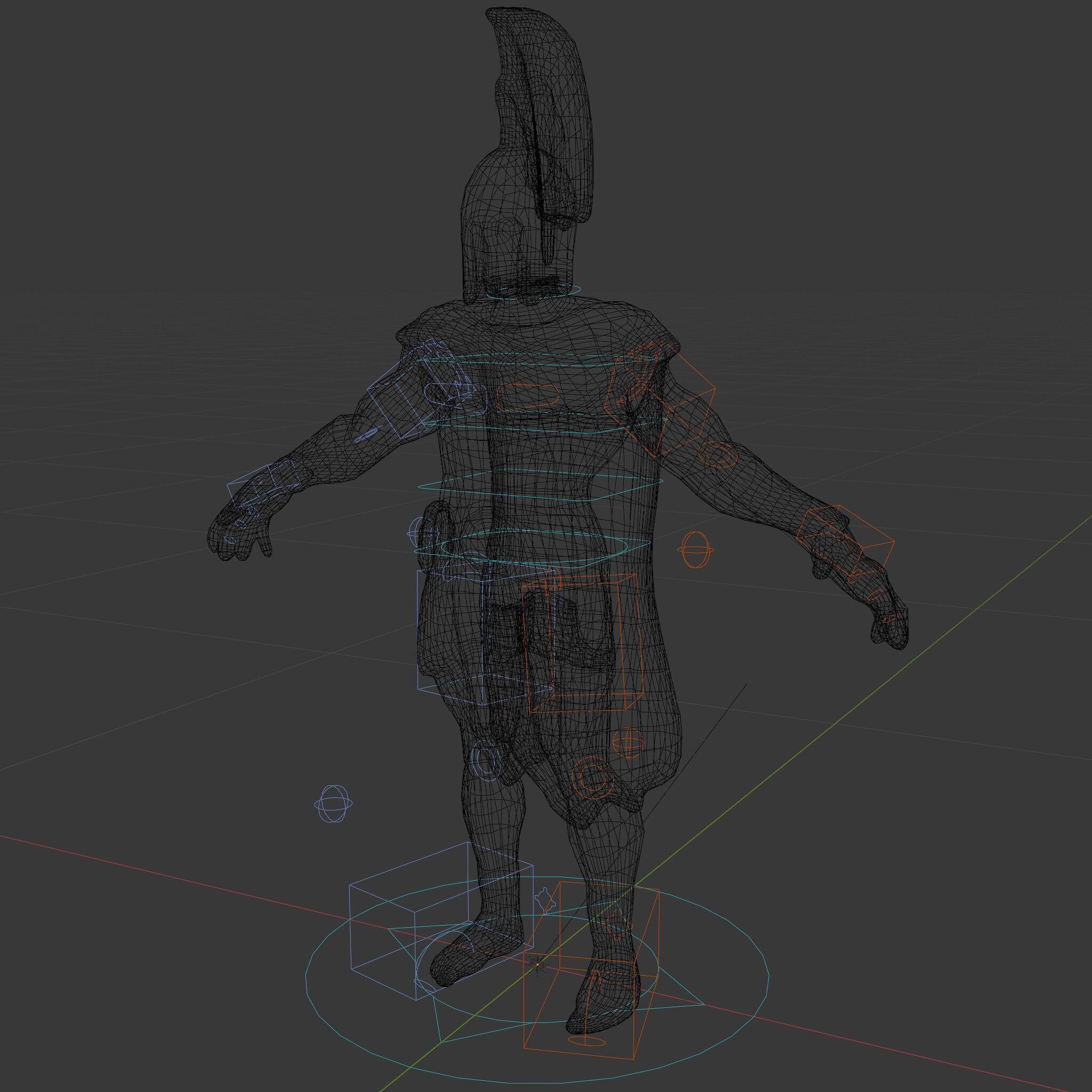Image resolution: width=1092 pixels, height=1092 pixels.
Task: Select the blue upper arm box controller
Action: coord(421,388)
